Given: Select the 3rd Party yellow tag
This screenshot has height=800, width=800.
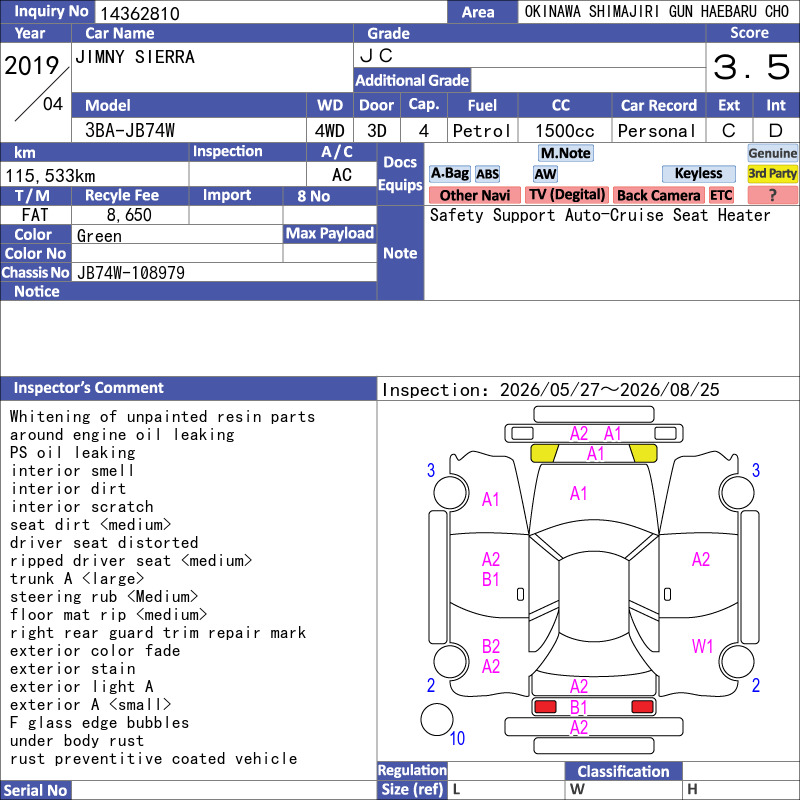Looking at the screenshot, I should 772,174.
